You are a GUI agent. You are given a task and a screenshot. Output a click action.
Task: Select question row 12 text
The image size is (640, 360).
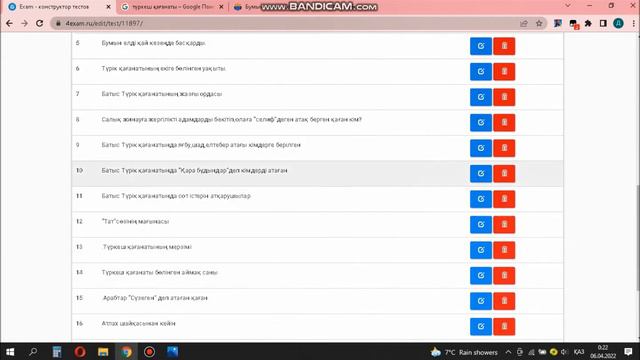tap(135, 222)
